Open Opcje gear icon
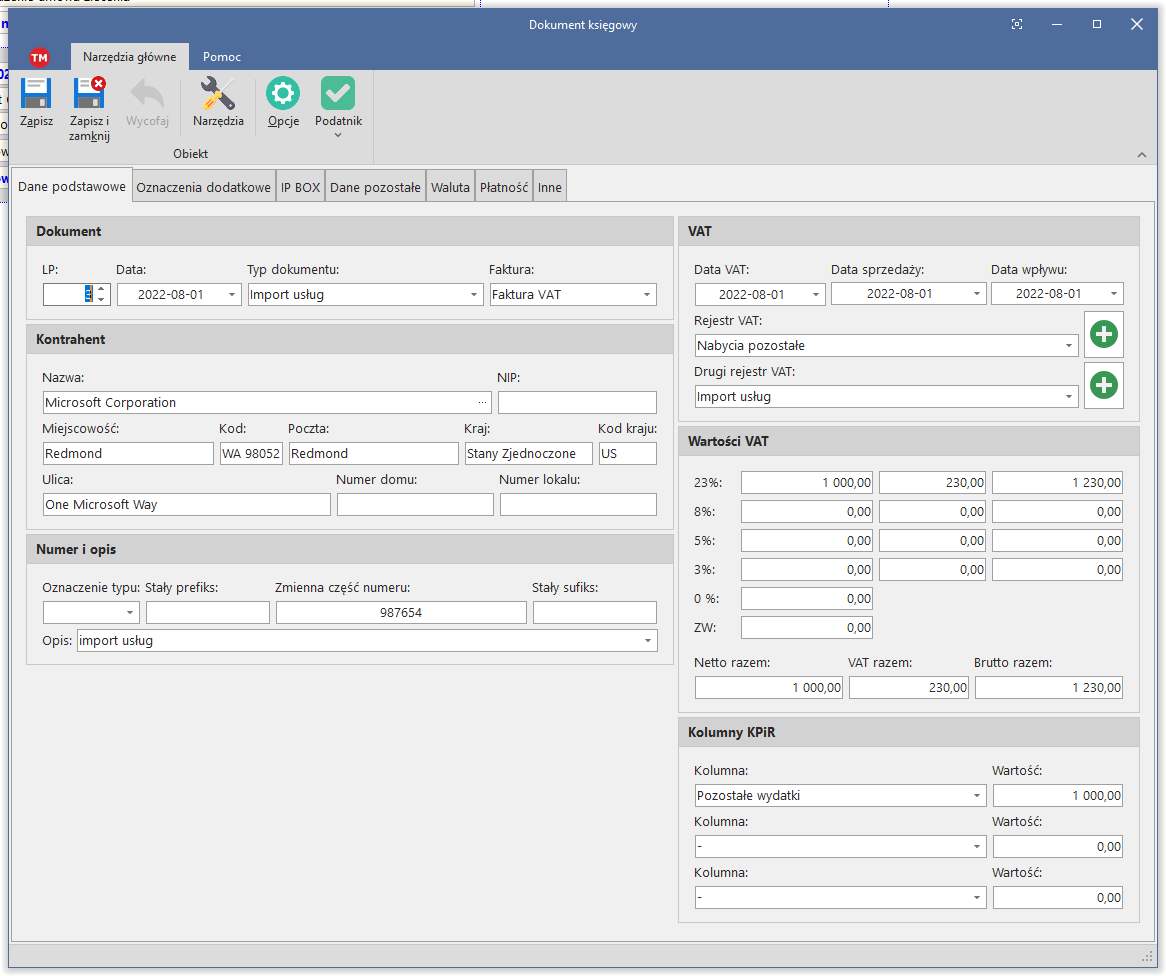 [283, 95]
